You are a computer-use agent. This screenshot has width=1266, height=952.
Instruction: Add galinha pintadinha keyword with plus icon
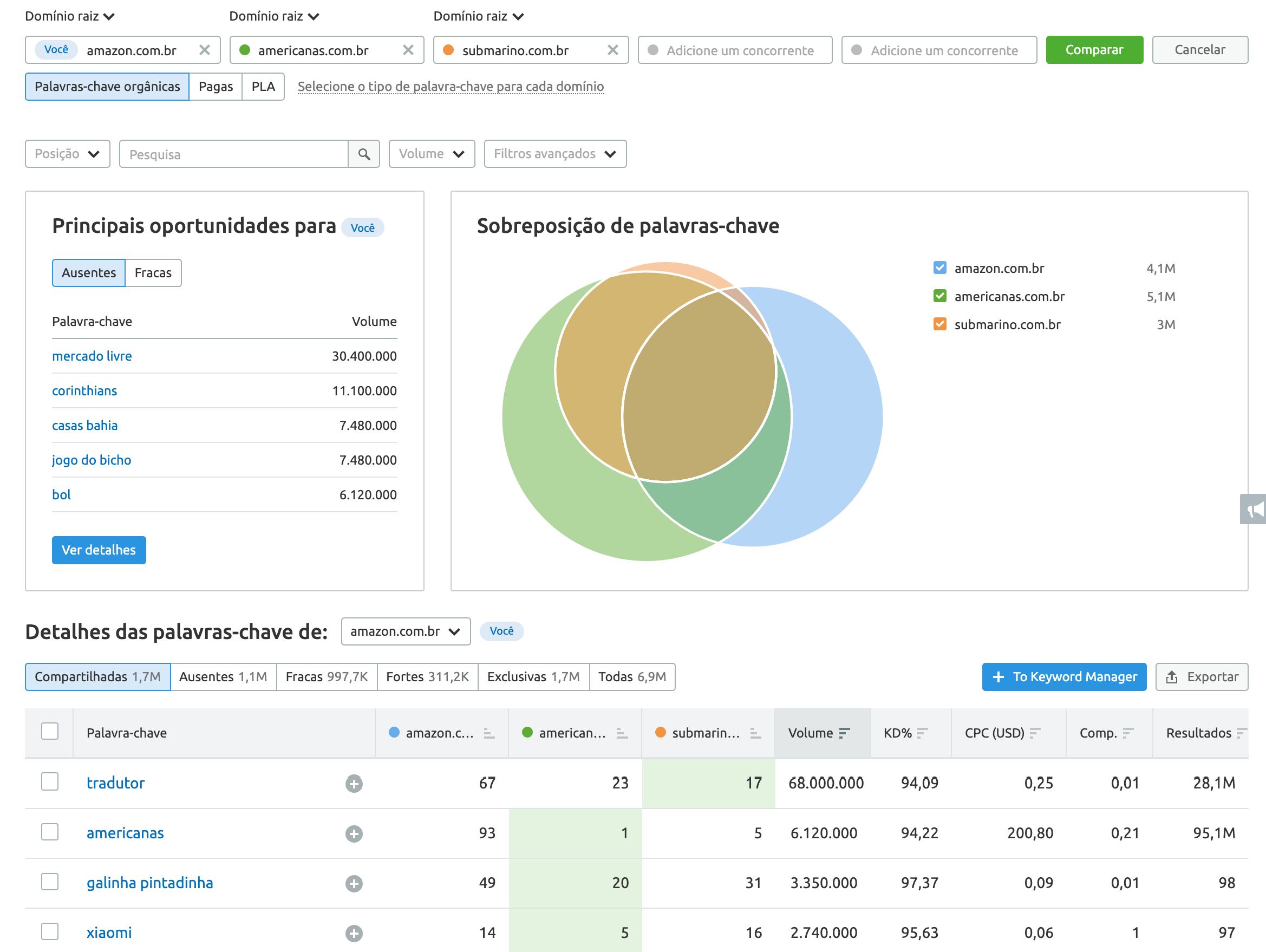(354, 883)
